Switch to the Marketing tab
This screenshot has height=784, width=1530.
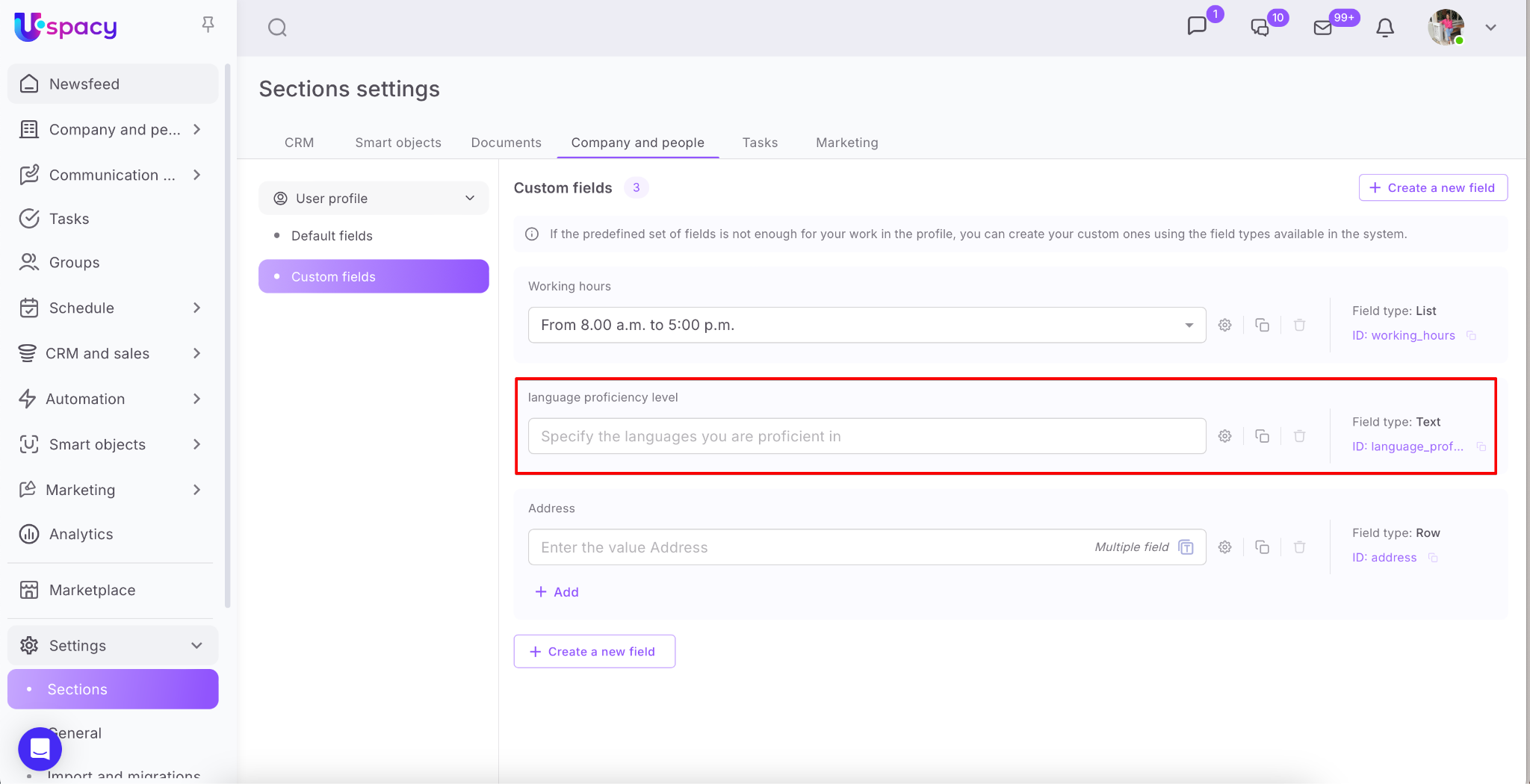point(846,143)
